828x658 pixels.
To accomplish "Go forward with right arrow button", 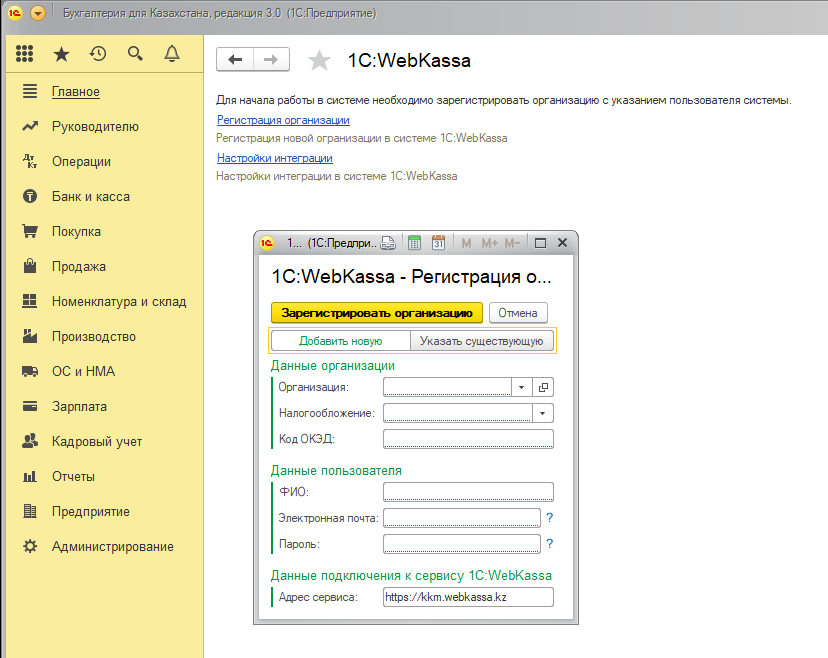I will (x=271, y=59).
